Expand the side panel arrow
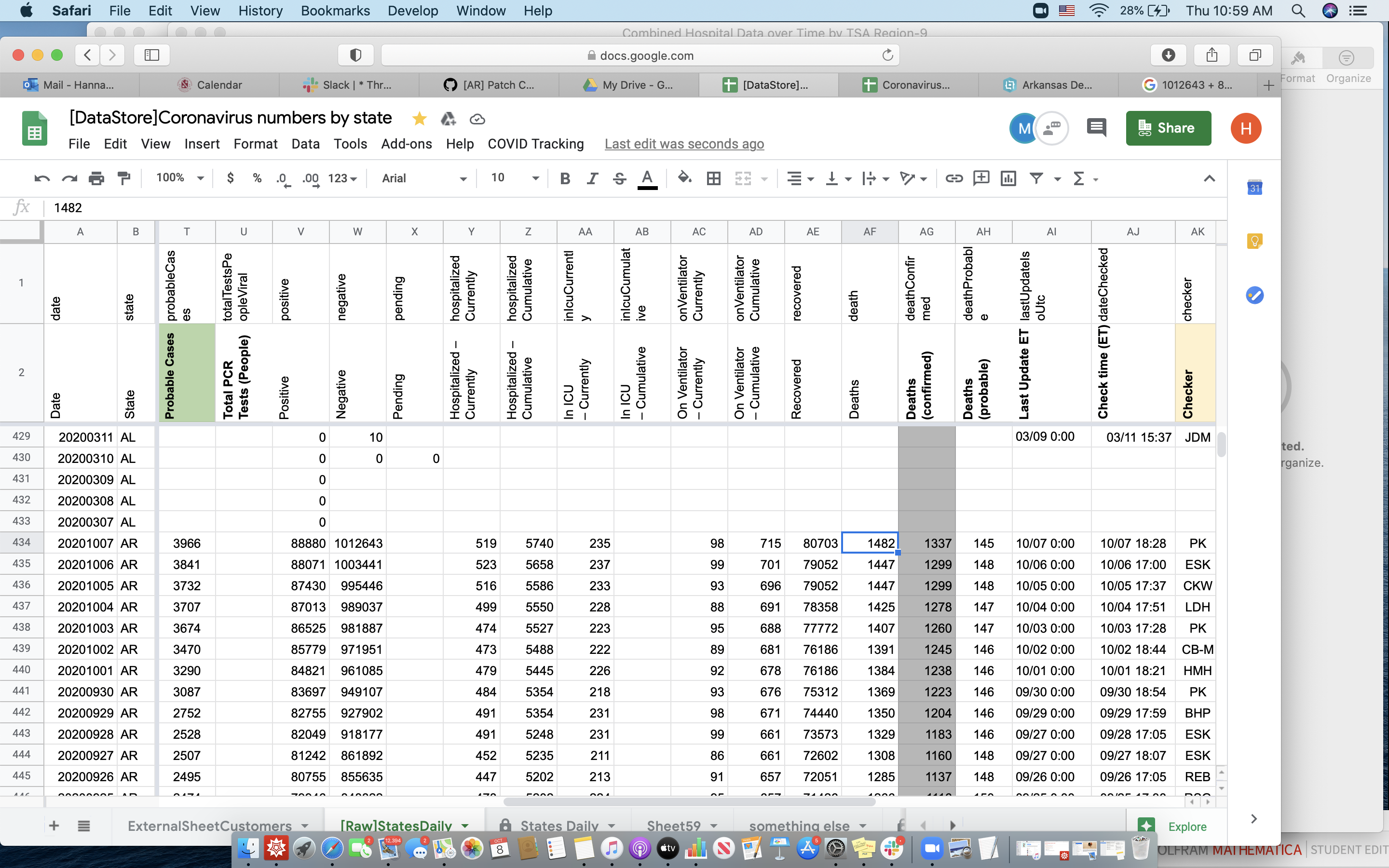The image size is (1389, 868). tap(1253, 819)
